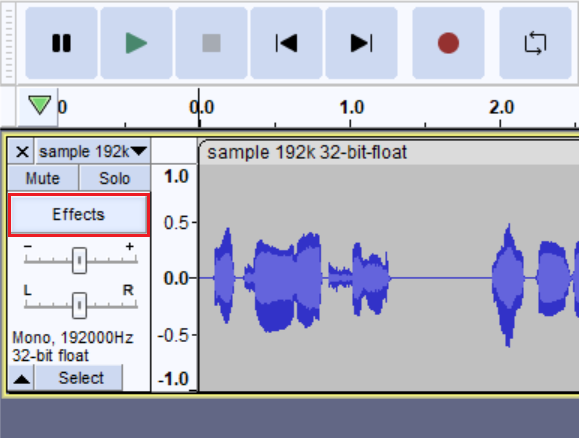
Task: Click the L/R pan slider handle
Action: (x=79, y=305)
